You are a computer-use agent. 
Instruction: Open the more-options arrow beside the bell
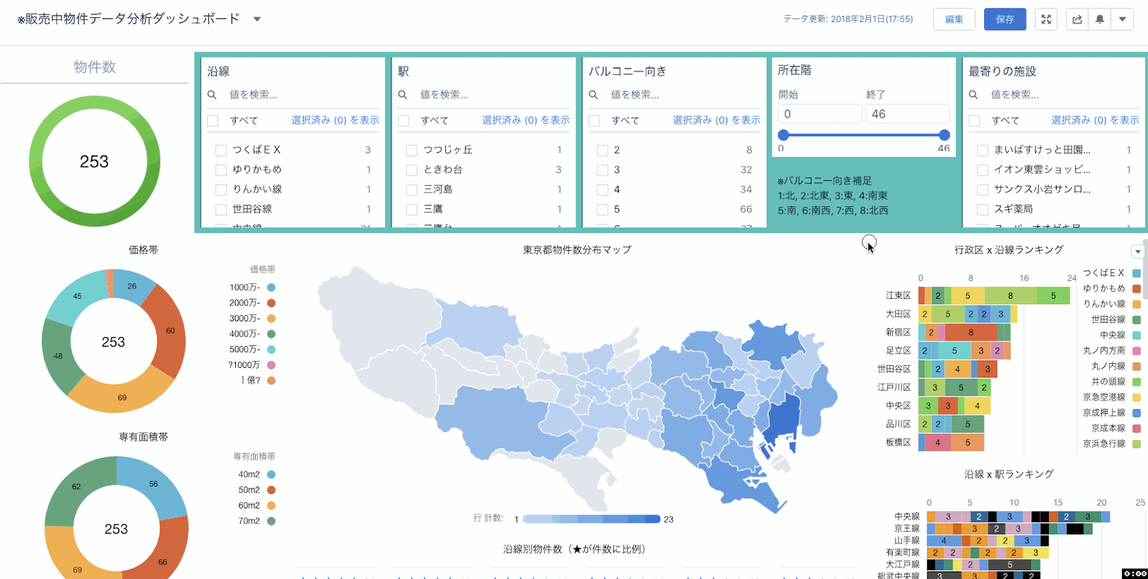[x=1122, y=20]
